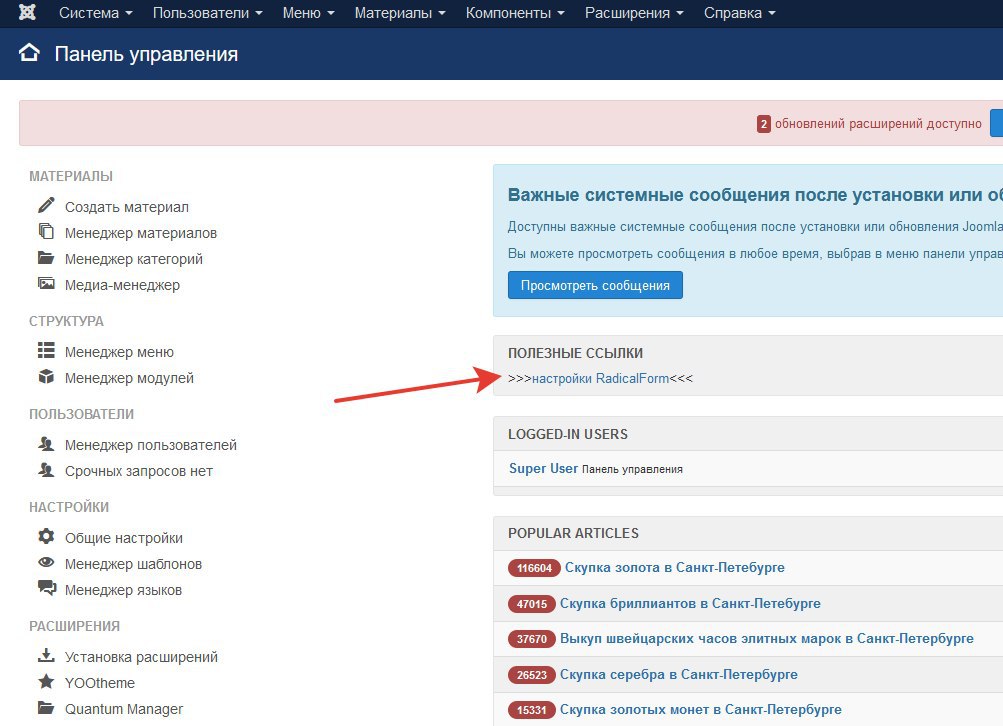Viewport: 1003px width, 726px height.
Task: Click the 37670 hits badge
Action: click(x=532, y=639)
